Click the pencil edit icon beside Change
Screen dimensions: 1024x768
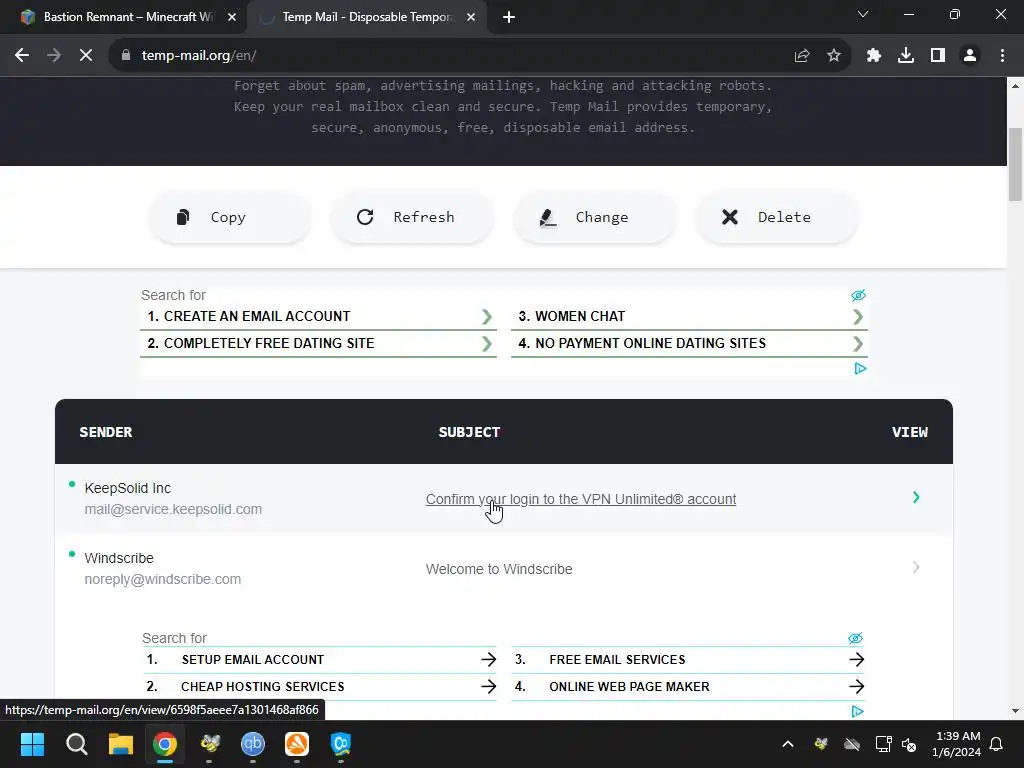548,217
